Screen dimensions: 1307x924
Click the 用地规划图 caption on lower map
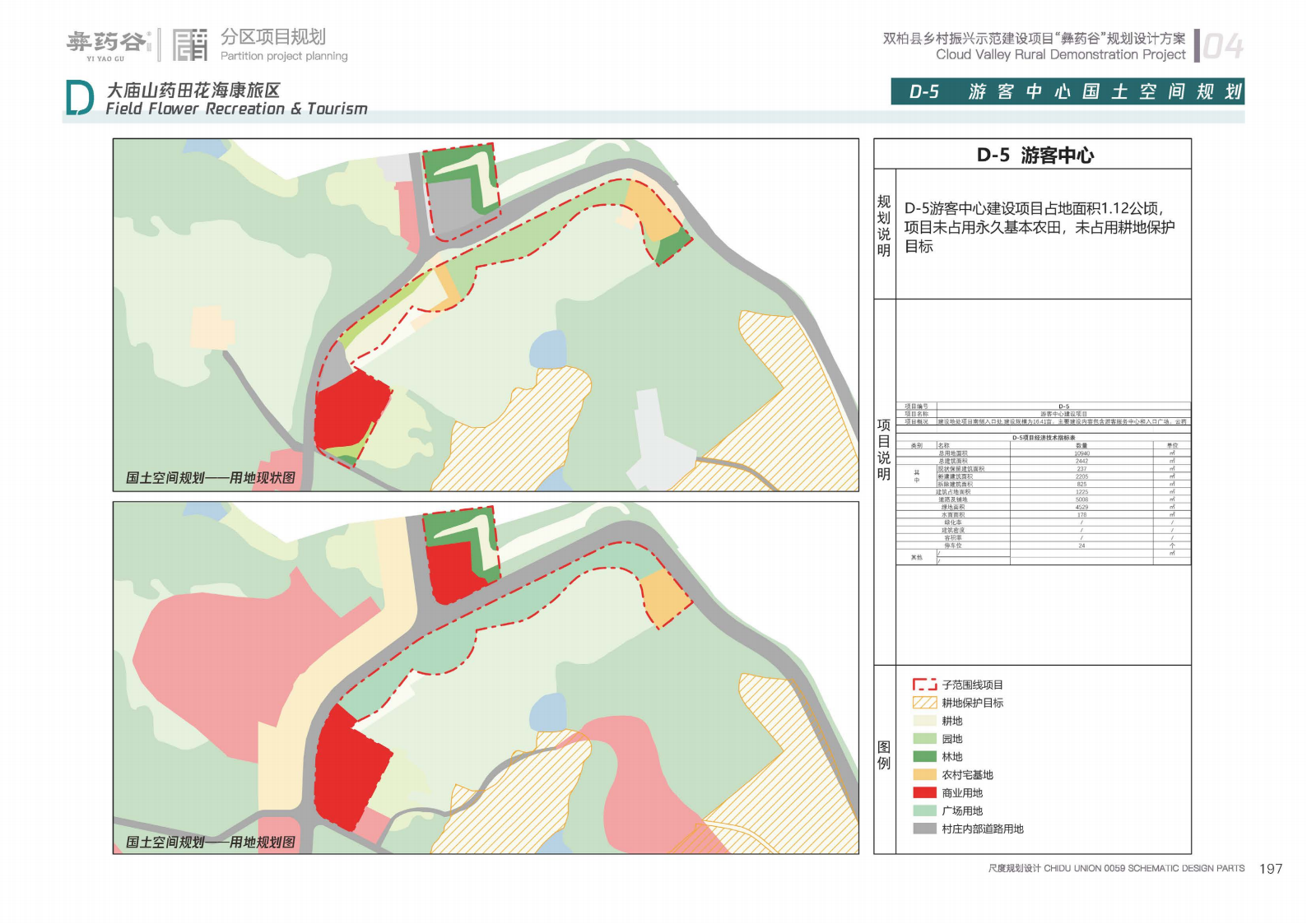[x=210, y=842]
